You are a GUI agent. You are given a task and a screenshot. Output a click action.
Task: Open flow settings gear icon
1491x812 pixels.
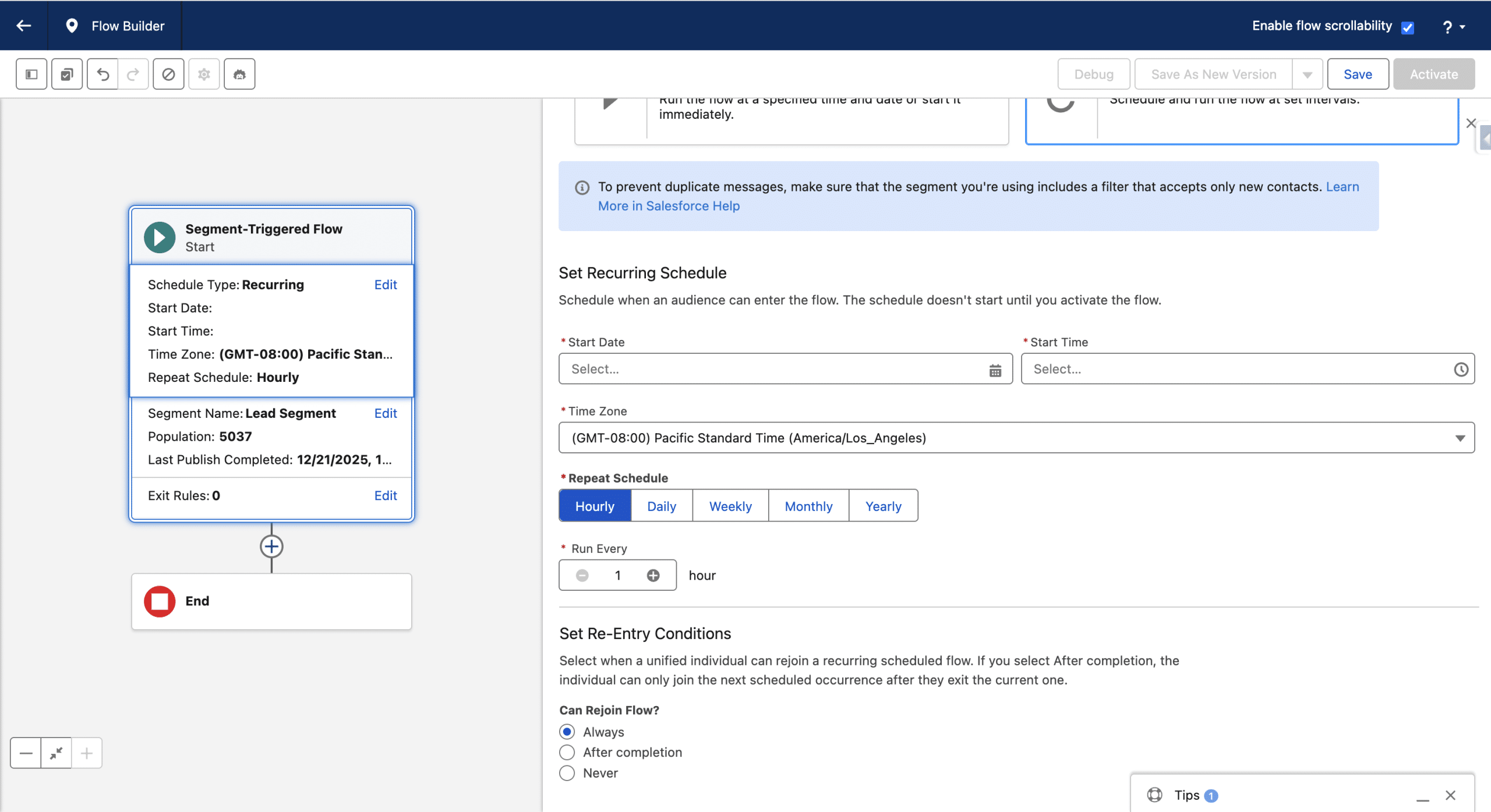[x=204, y=74]
